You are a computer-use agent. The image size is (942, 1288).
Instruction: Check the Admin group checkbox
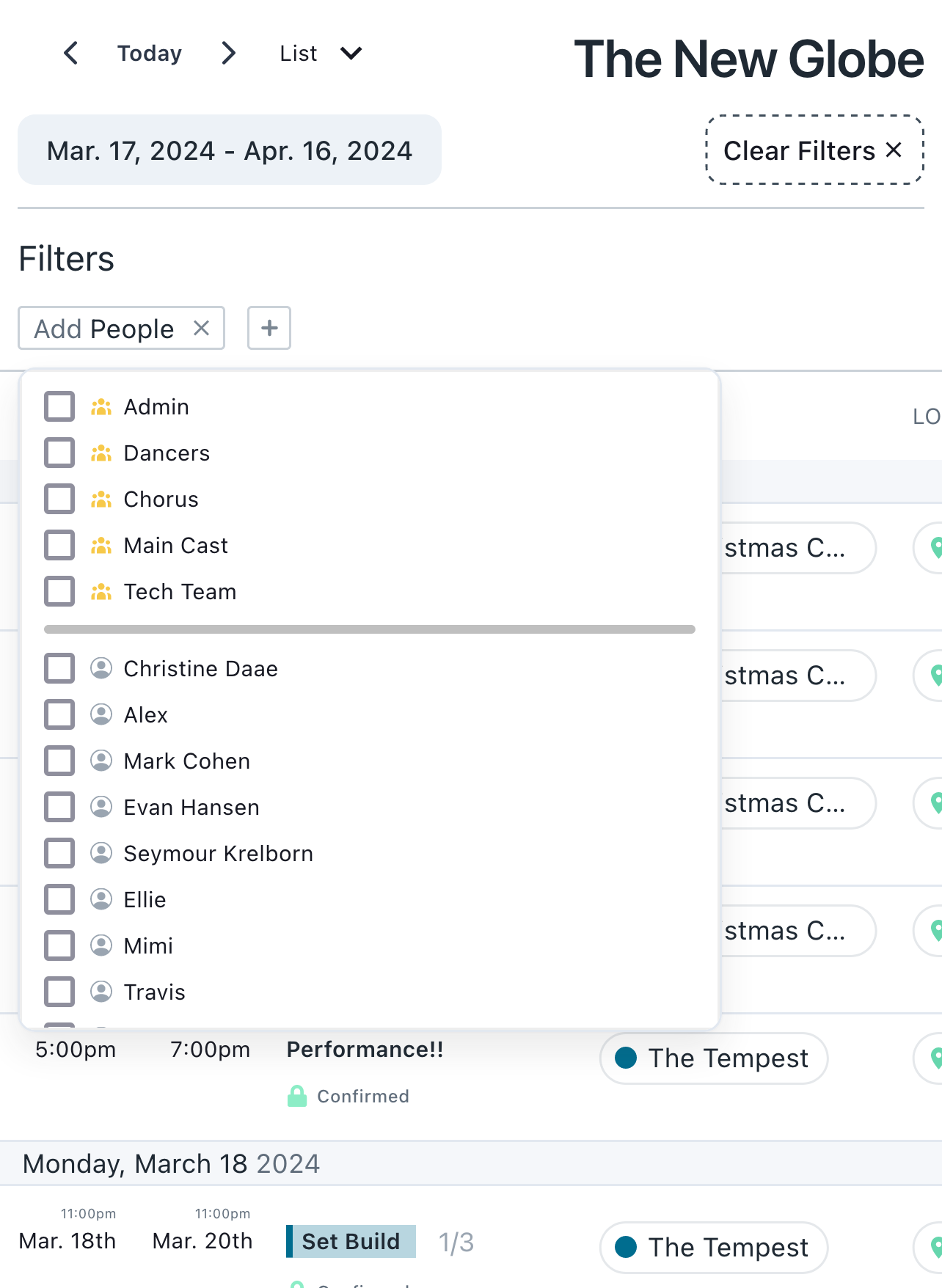[x=59, y=406]
